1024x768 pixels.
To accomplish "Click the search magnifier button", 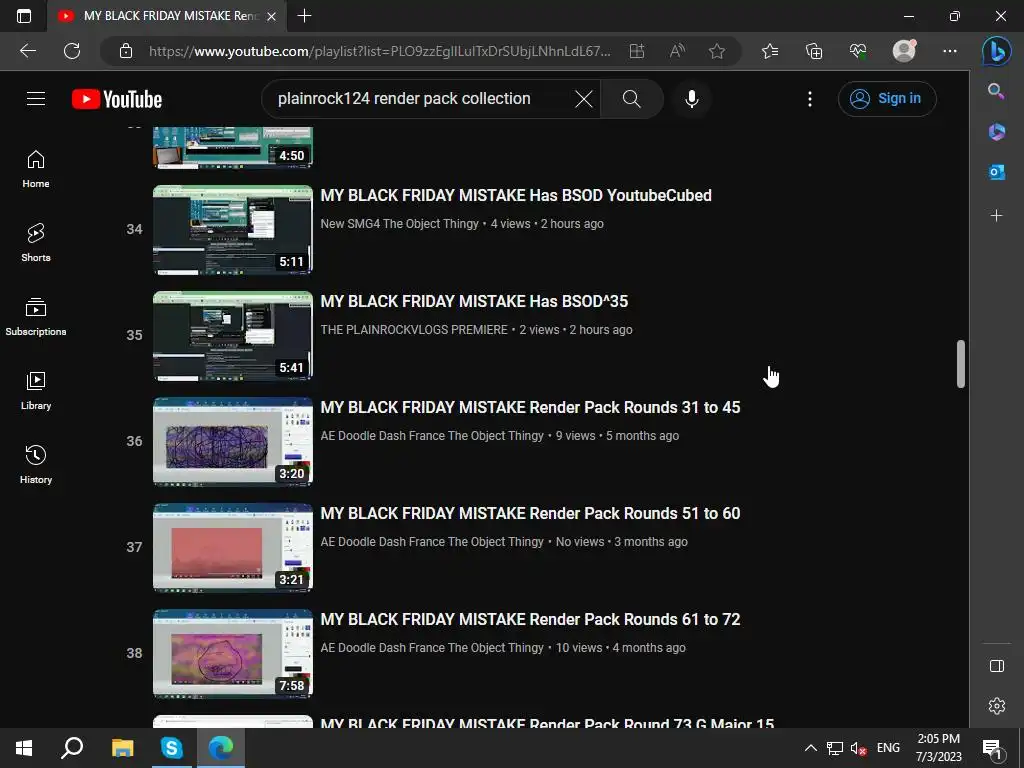I will pyautogui.click(x=632, y=99).
